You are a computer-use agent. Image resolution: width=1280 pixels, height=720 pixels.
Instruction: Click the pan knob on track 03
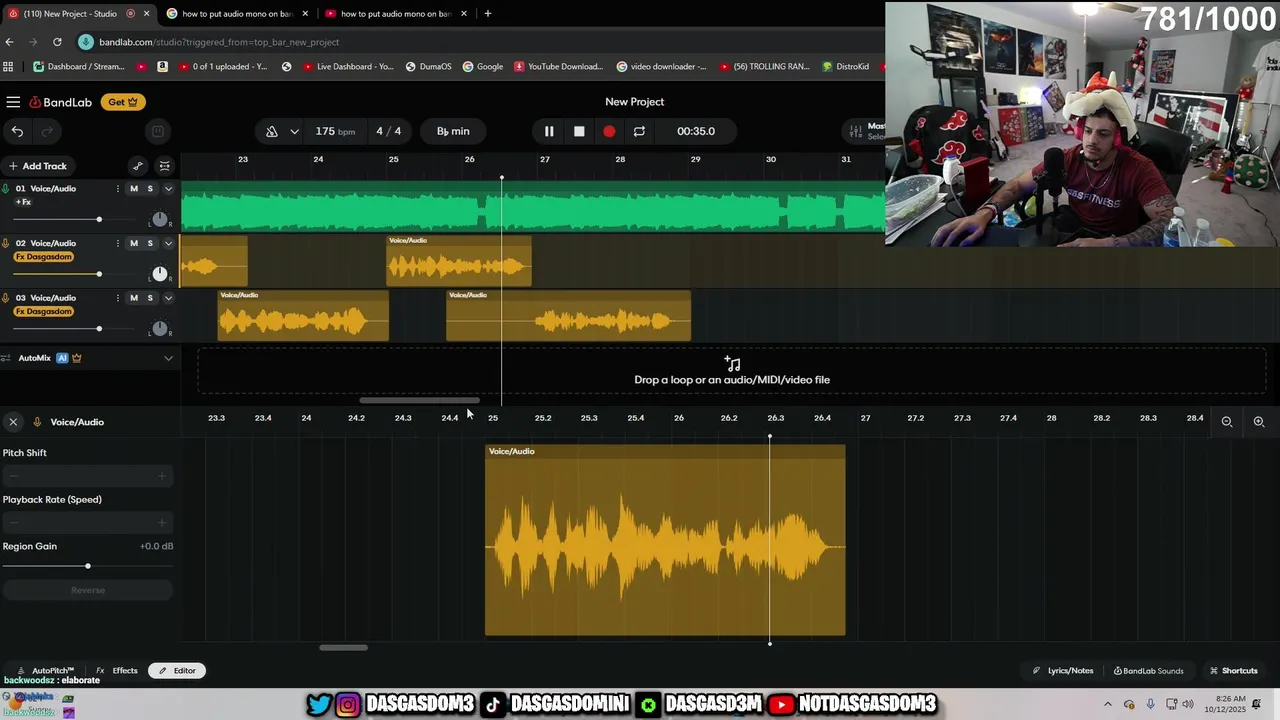click(x=159, y=328)
